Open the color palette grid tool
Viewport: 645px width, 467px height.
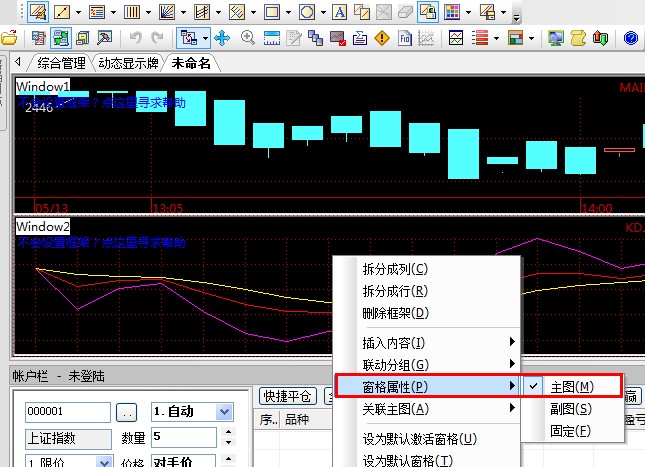pyautogui.click(x=453, y=13)
